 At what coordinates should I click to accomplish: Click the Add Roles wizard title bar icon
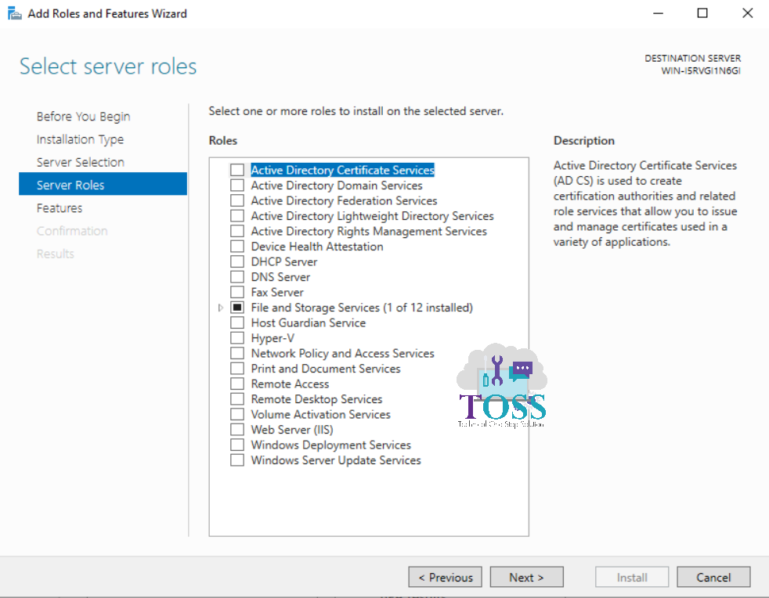15,13
